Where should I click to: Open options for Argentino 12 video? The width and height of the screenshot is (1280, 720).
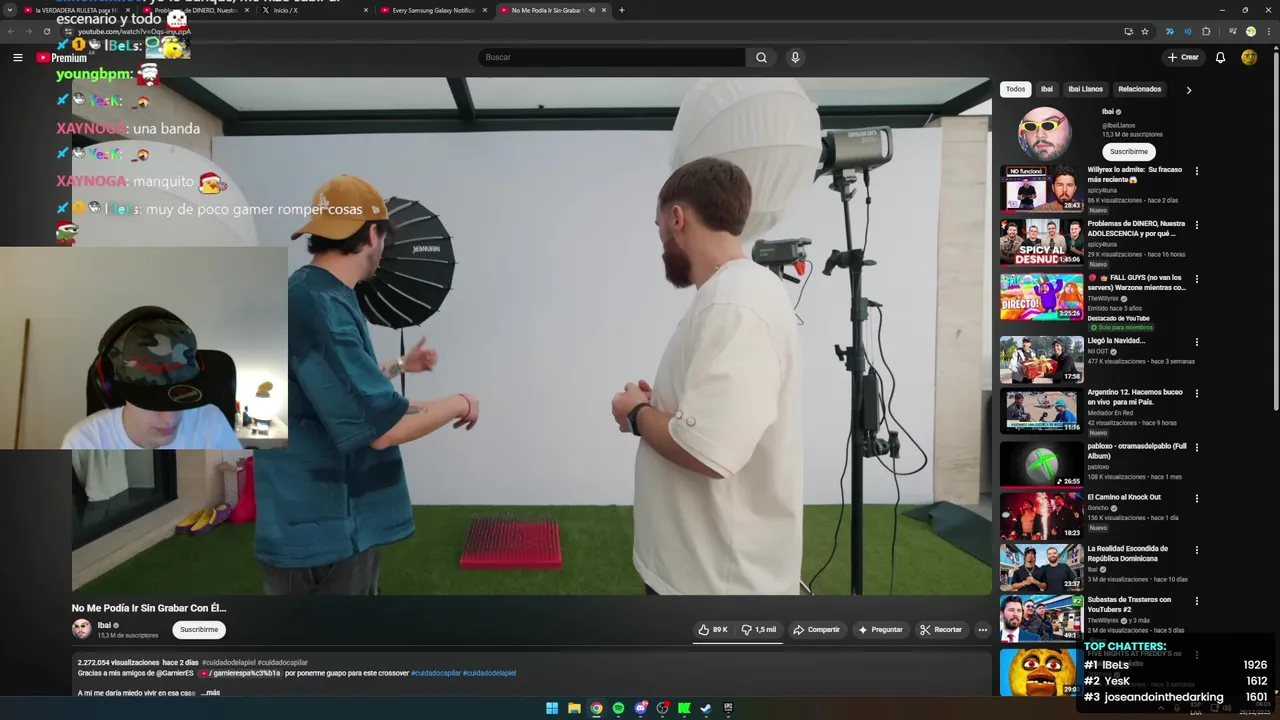(x=1196, y=393)
